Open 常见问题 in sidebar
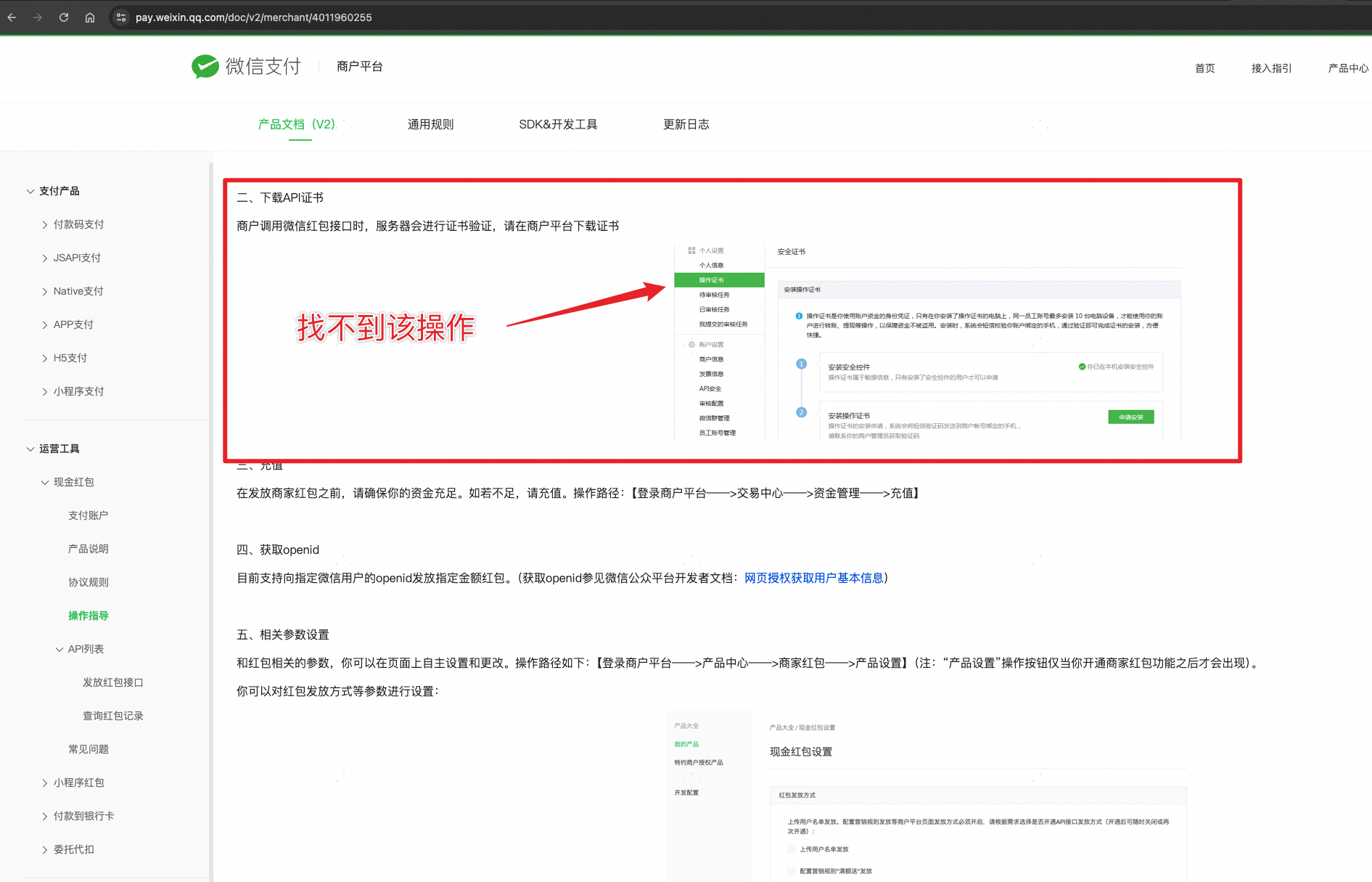The width and height of the screenshot is (1372, 882). click(x=89, y=749)
